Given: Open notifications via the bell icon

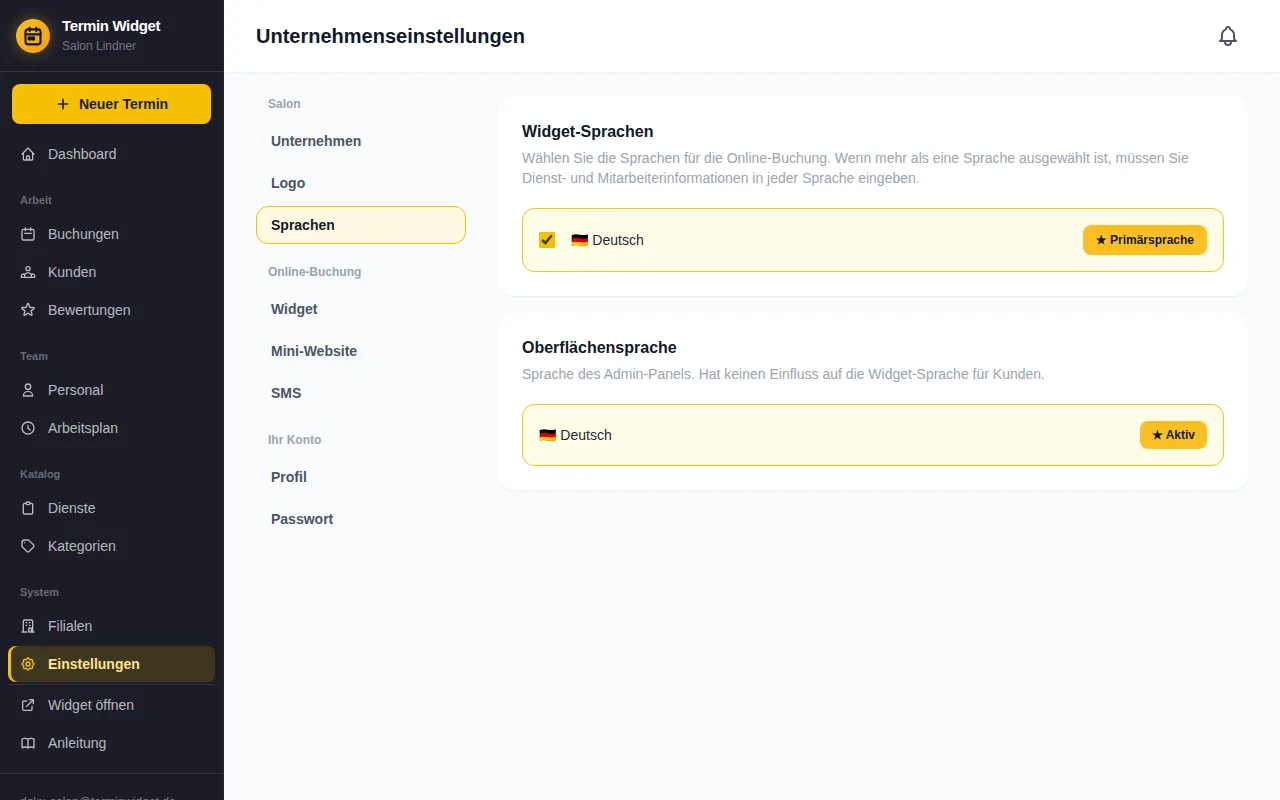Looking at the screenshot, I should (1228, 36).
